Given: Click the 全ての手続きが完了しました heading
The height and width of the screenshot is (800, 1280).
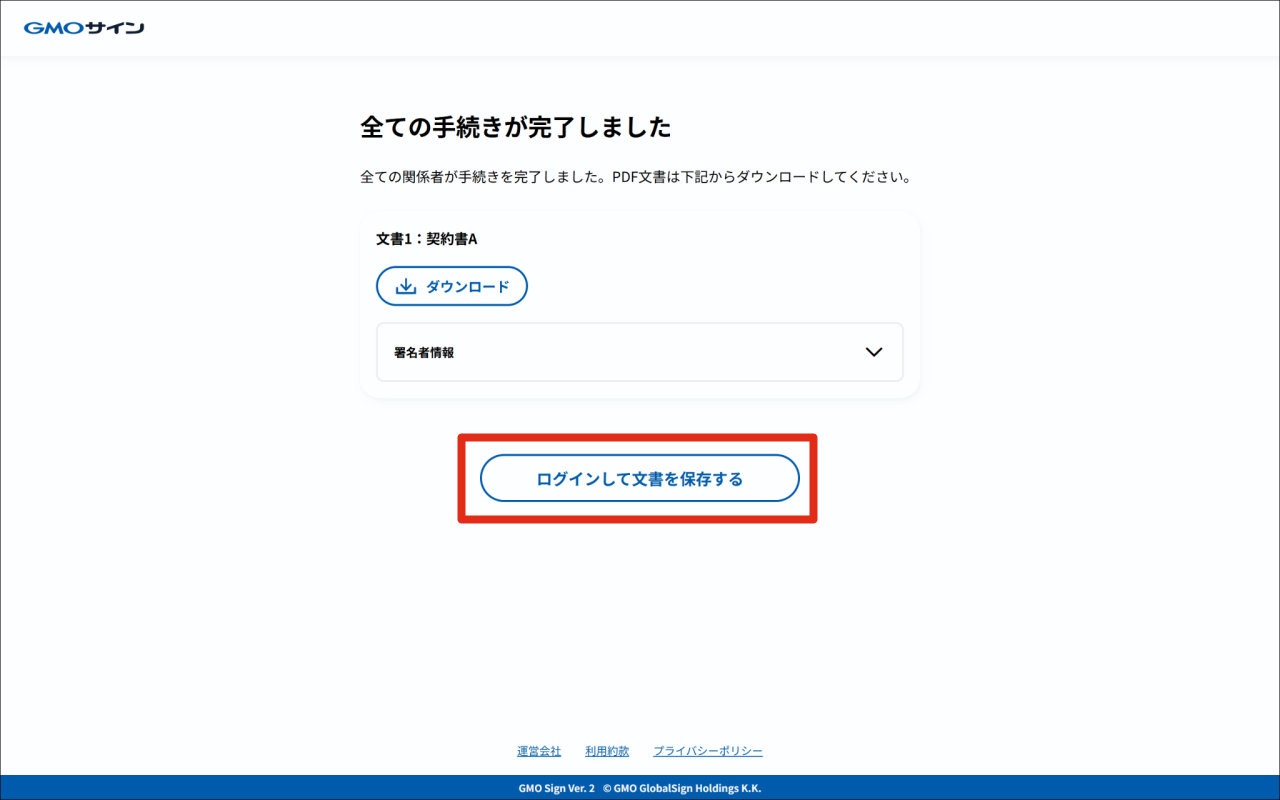Looking at the screenshot, I should tap(515, 127).
